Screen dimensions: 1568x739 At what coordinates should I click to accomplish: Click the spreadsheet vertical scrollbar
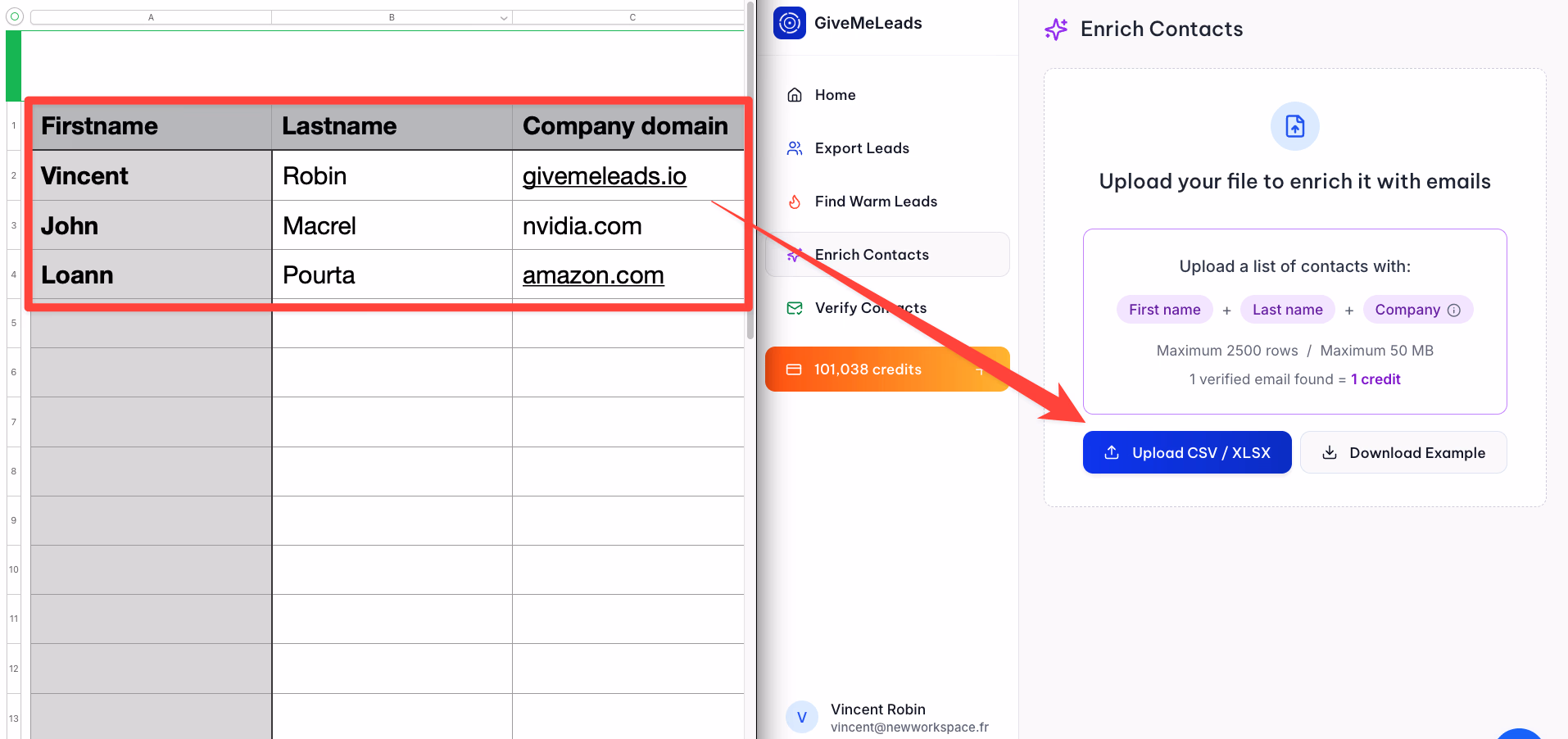pyautogui.click(x=750, y=172)
